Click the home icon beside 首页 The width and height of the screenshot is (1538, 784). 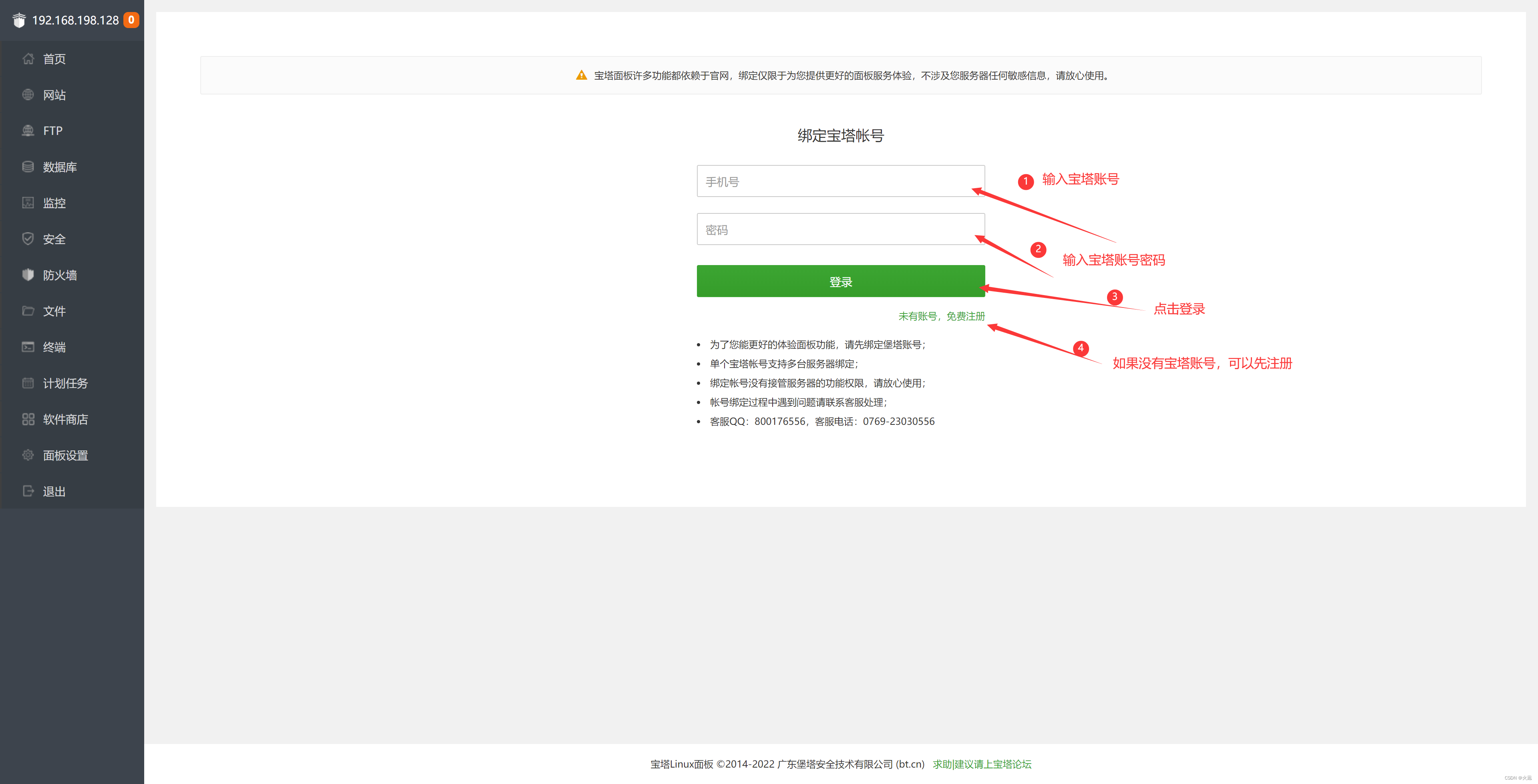[x=28, y=58]
